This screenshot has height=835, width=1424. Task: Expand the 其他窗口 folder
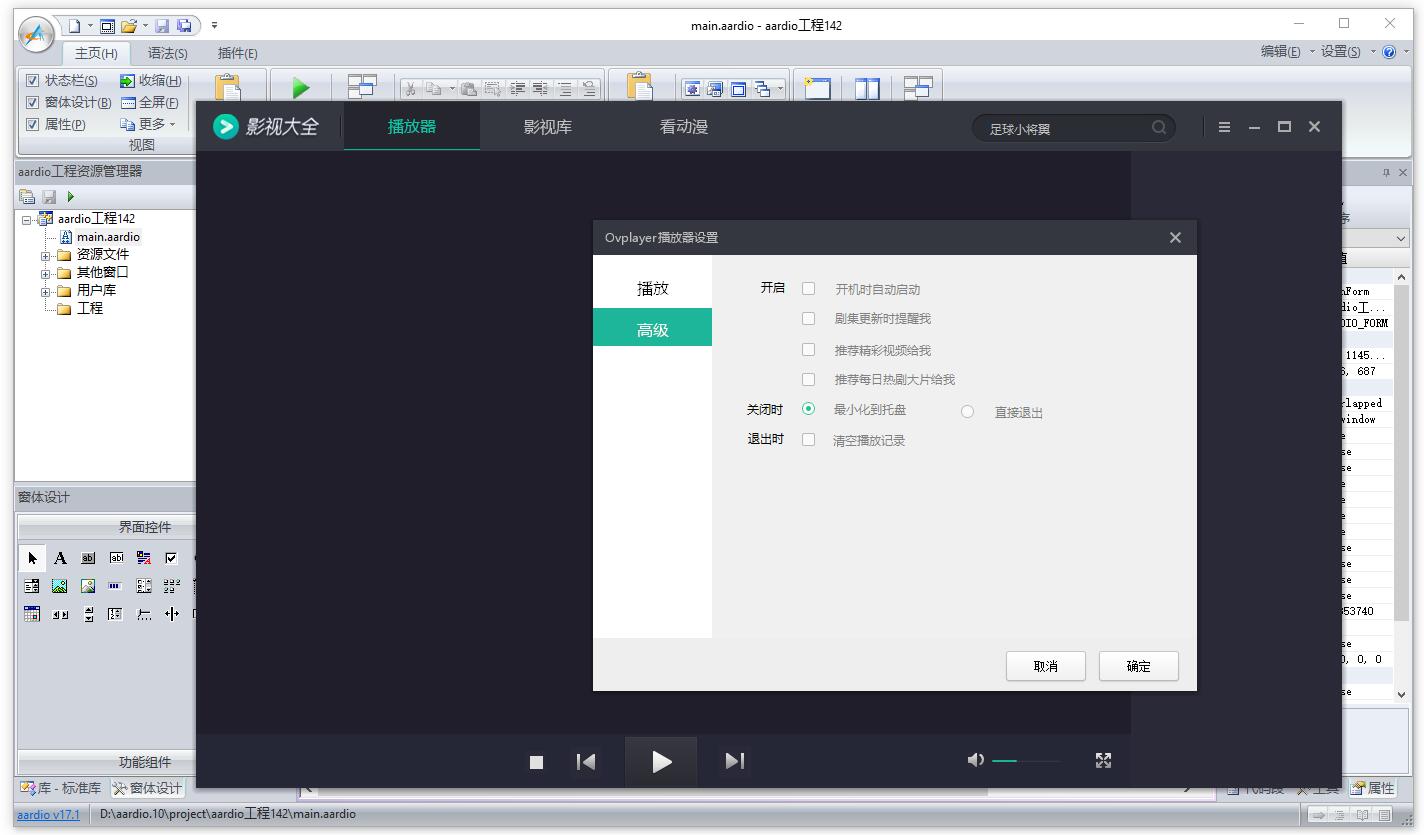click(x=45, y=274)
